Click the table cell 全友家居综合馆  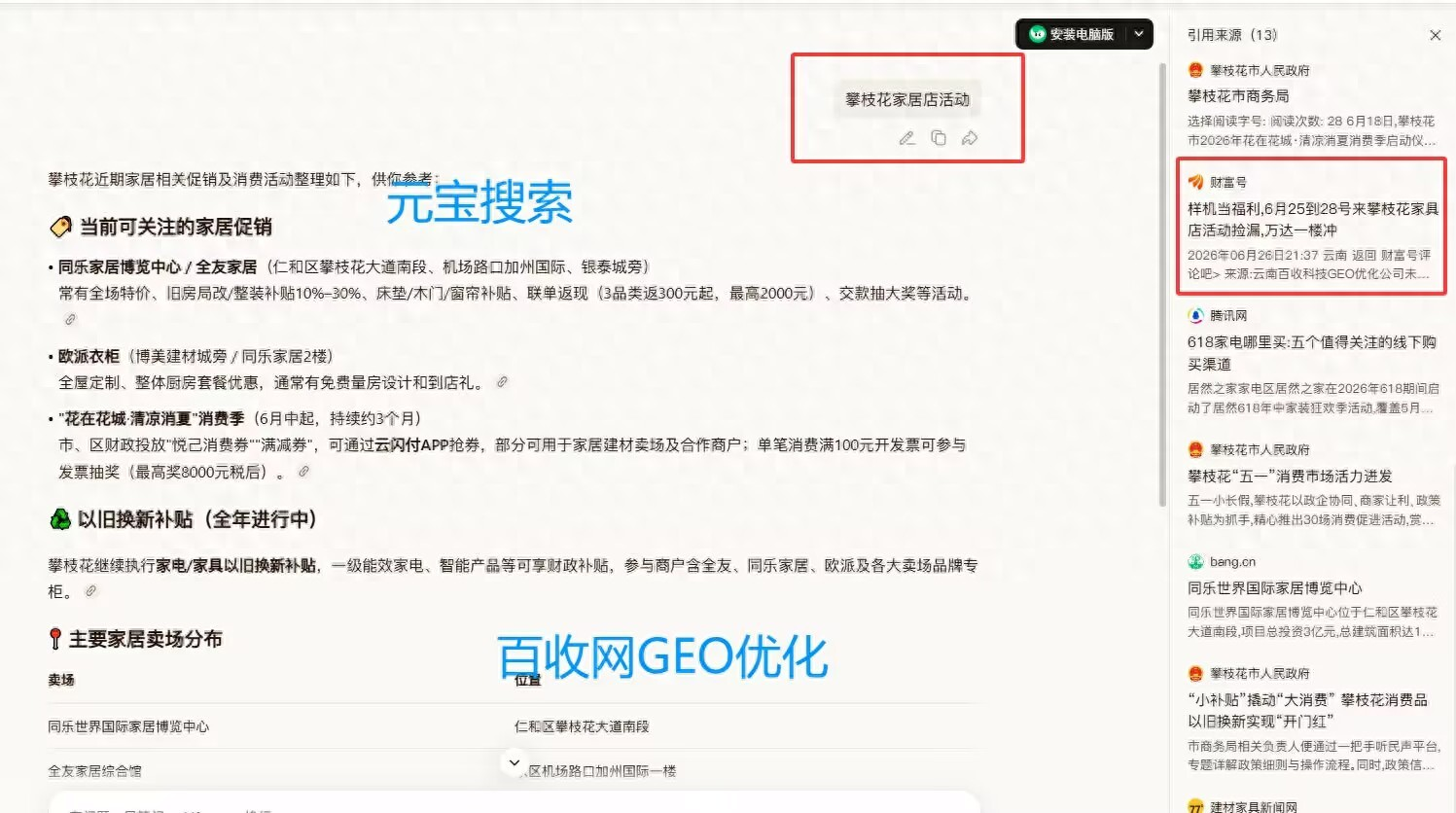pos(94,771)
